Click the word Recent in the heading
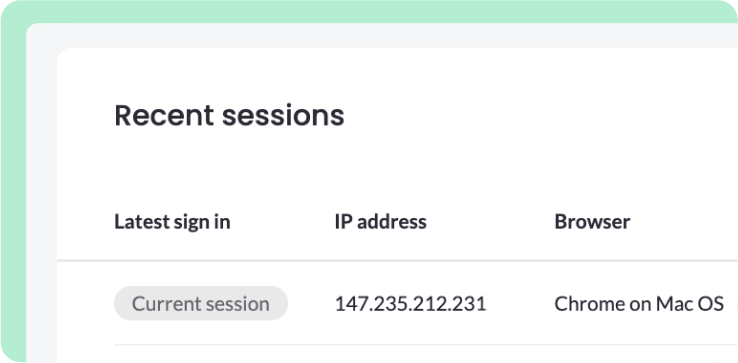The height and width of the screenshot is (363, 738). click(x=164, y=115)
